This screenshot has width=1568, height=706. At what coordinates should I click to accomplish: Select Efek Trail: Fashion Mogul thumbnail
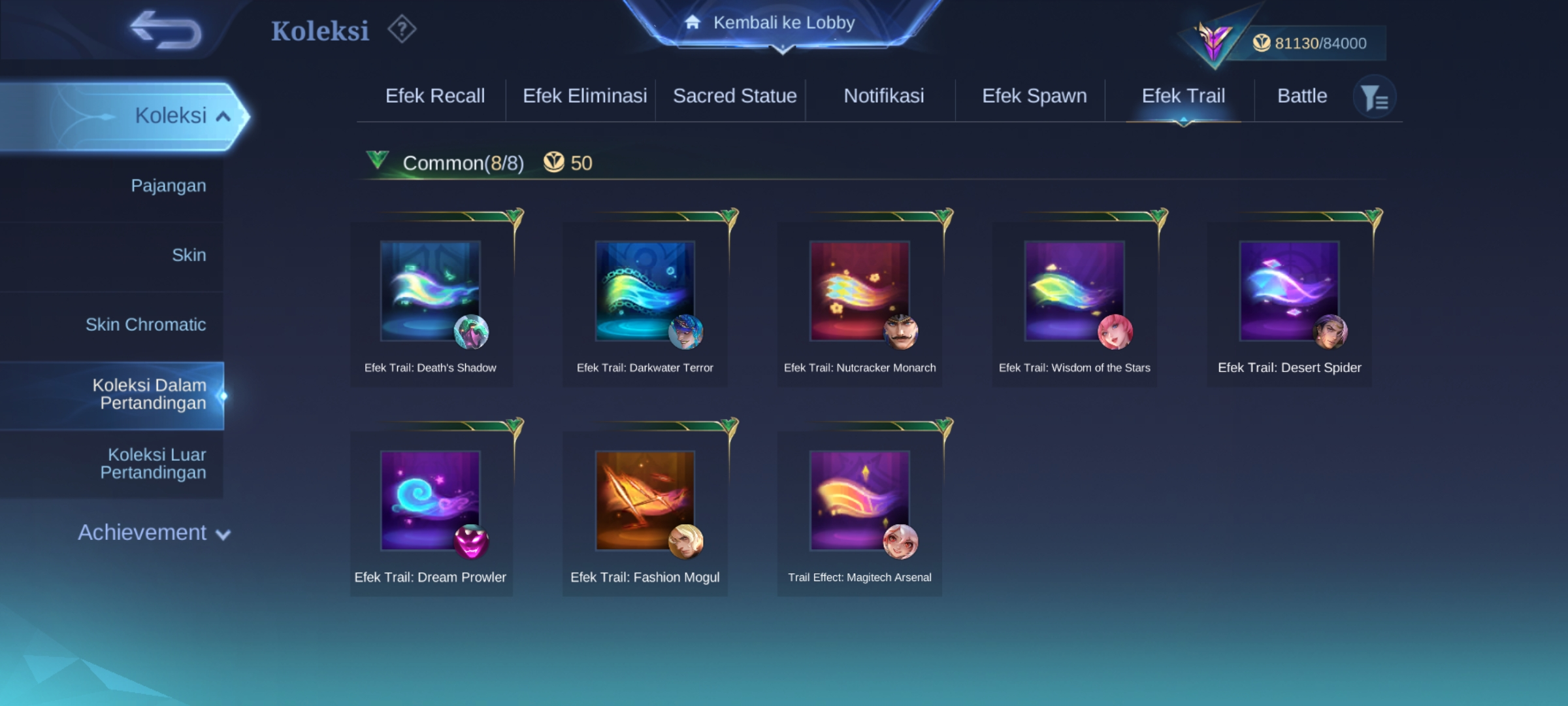point(645,501)
